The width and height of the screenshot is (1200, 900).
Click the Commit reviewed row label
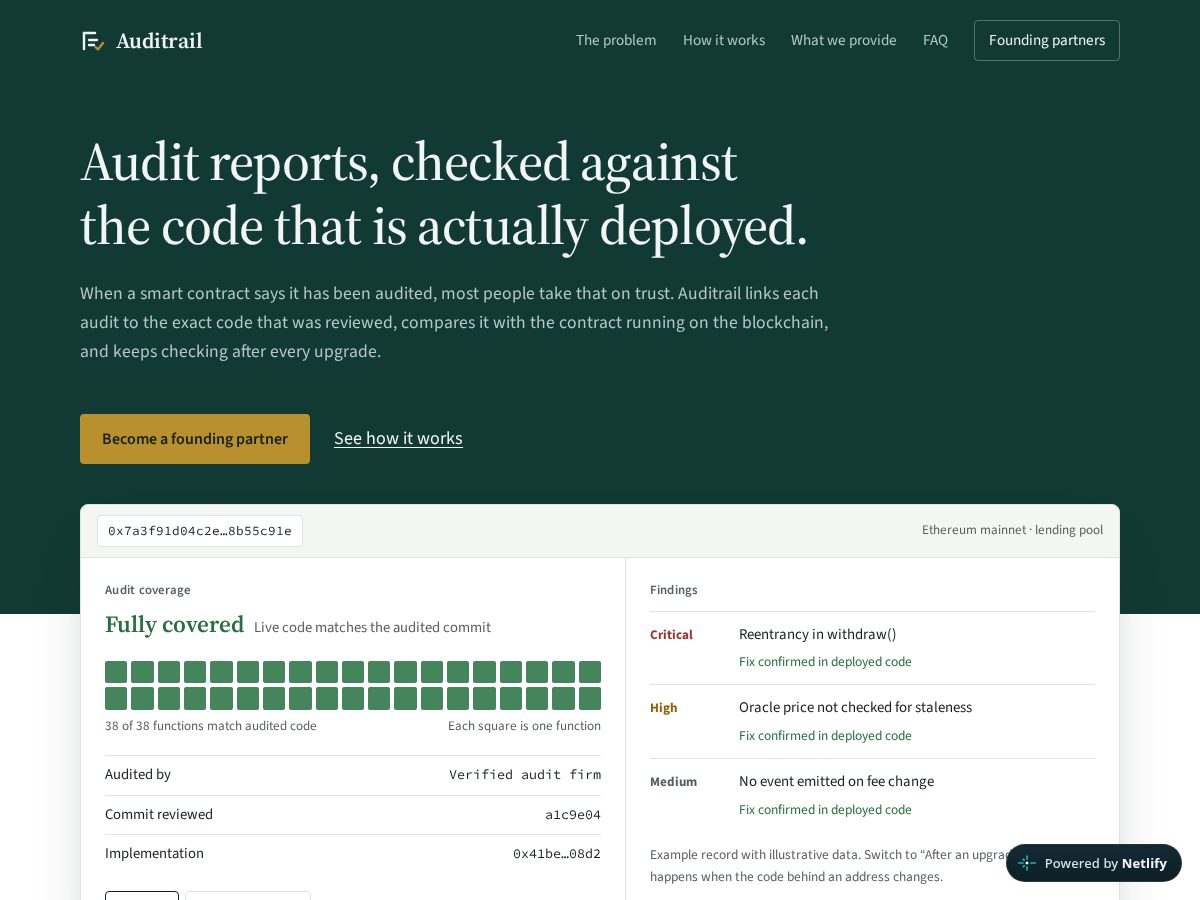(159, 814)
